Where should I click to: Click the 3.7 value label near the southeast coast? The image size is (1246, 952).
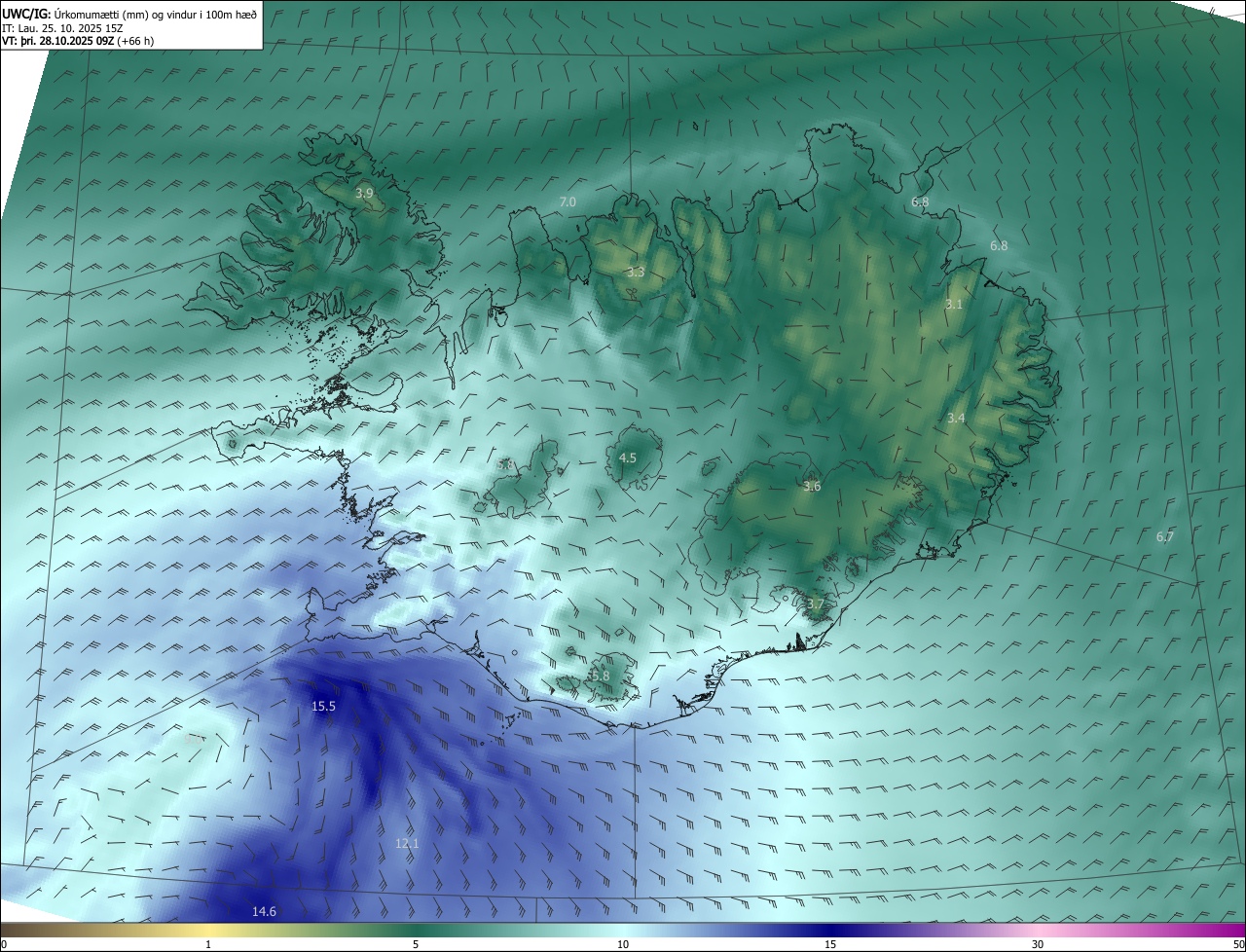[x=815, y=604]
